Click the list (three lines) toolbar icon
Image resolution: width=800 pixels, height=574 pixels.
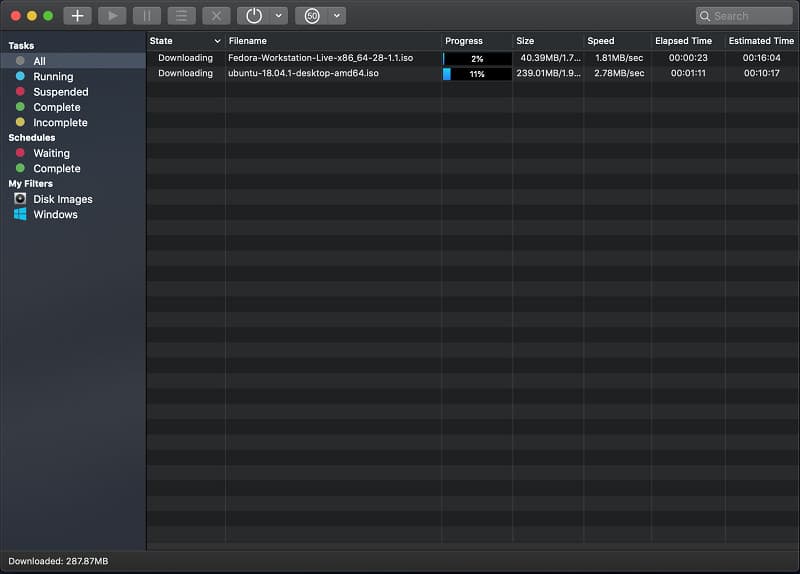pos(181,16)
